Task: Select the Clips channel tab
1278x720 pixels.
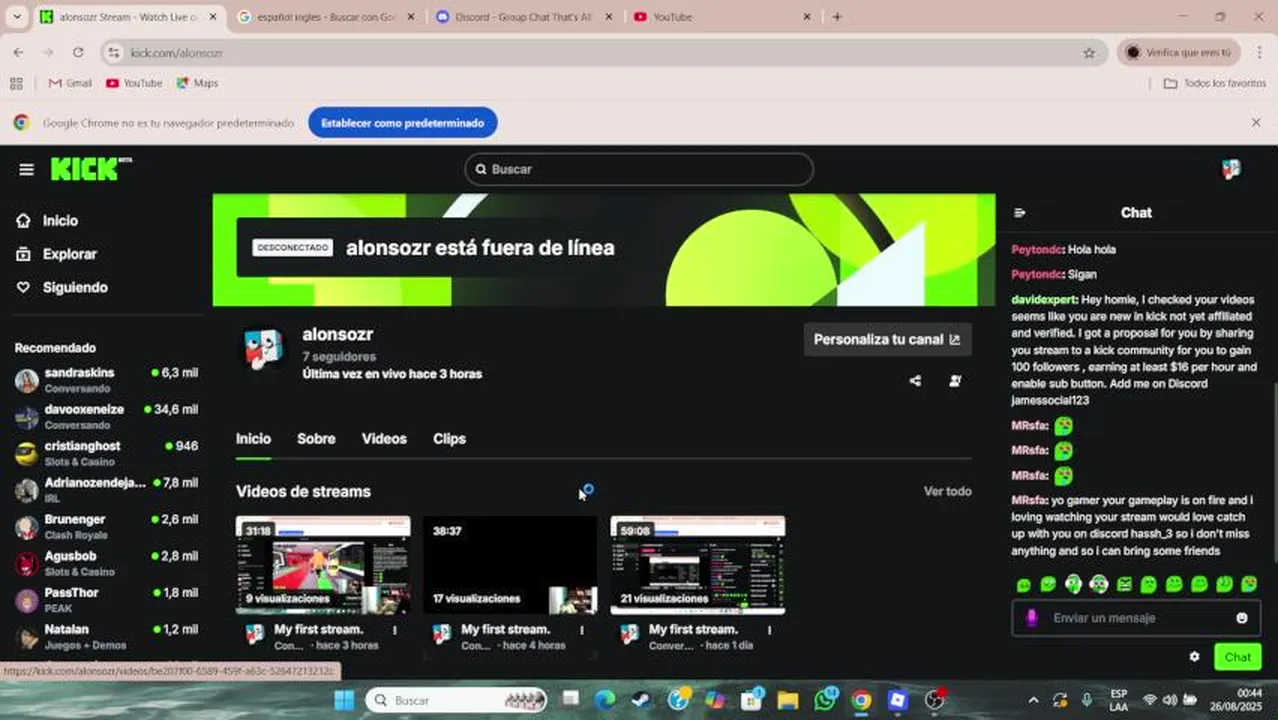Action: click(449, 439)
